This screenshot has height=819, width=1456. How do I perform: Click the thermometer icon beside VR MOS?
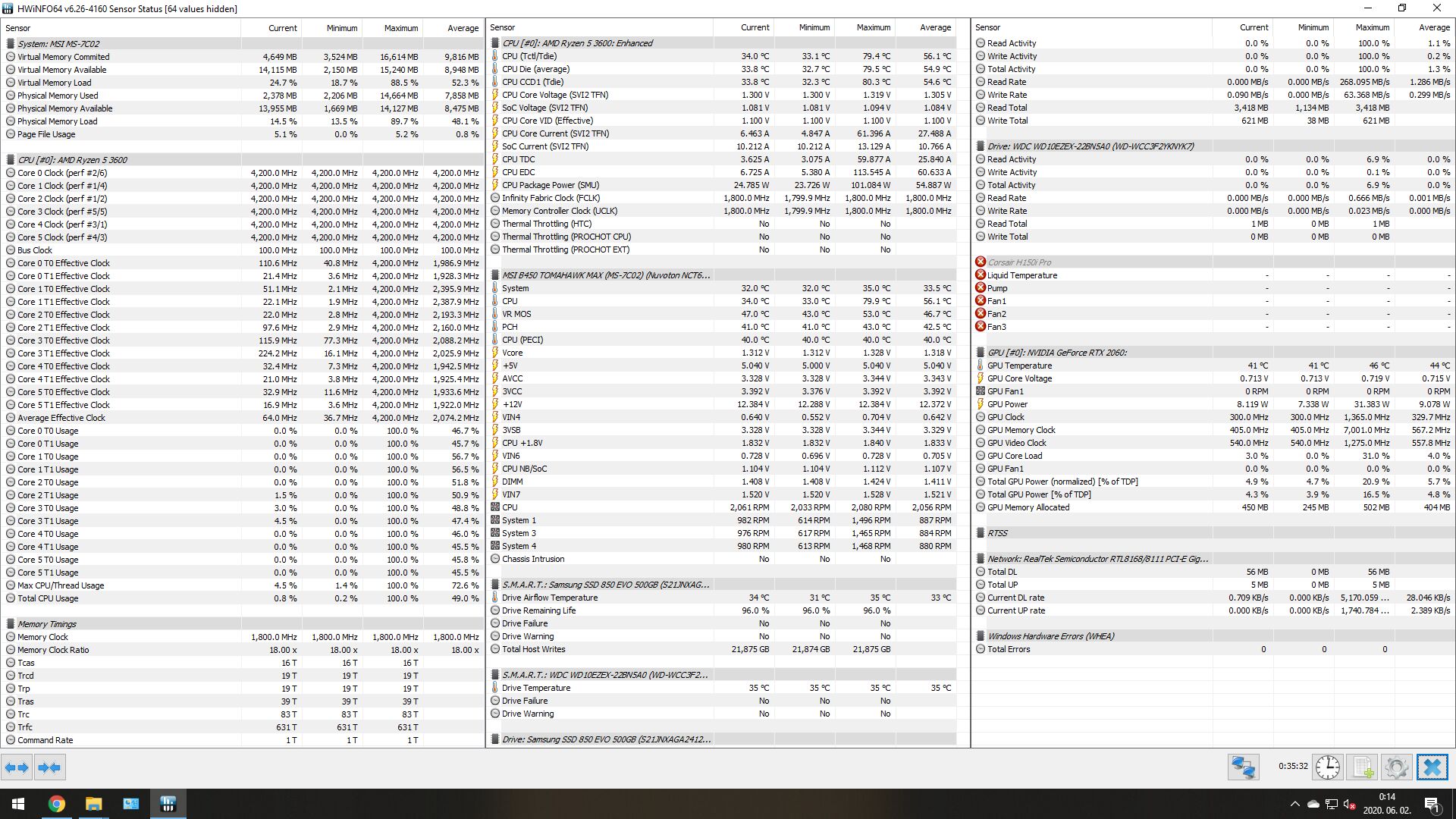click(495, 314)
